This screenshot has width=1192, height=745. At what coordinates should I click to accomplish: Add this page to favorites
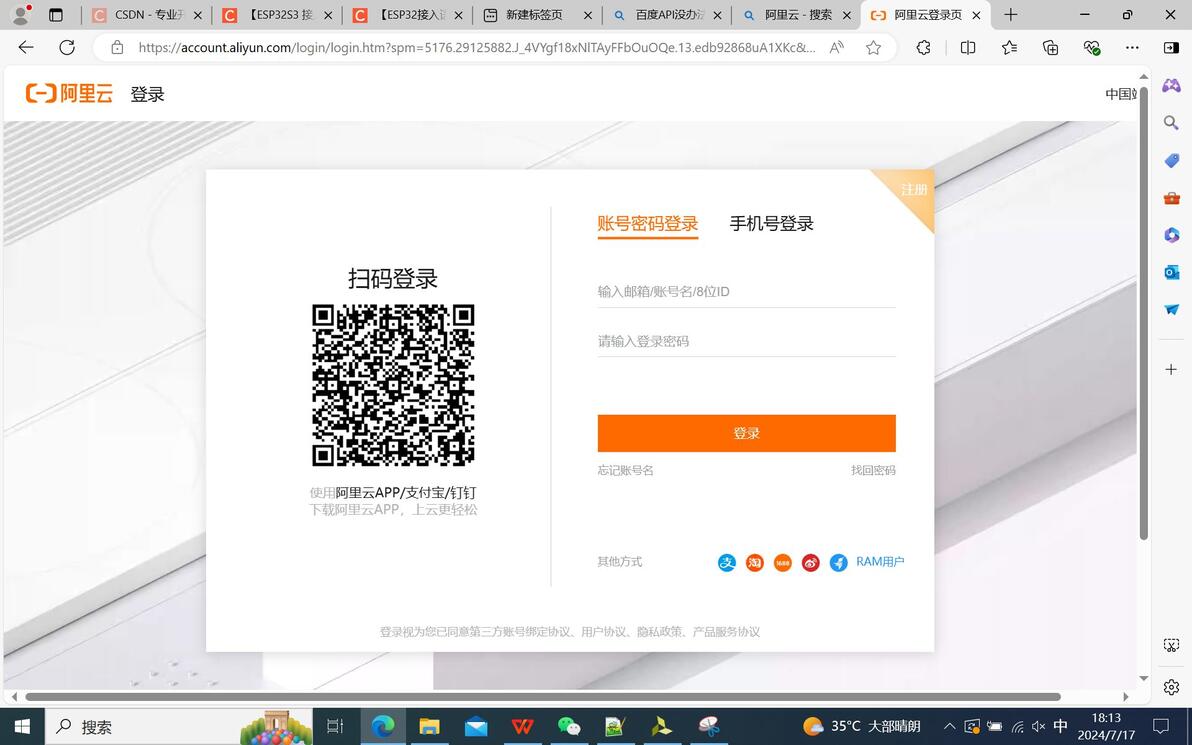pos(873,47)
